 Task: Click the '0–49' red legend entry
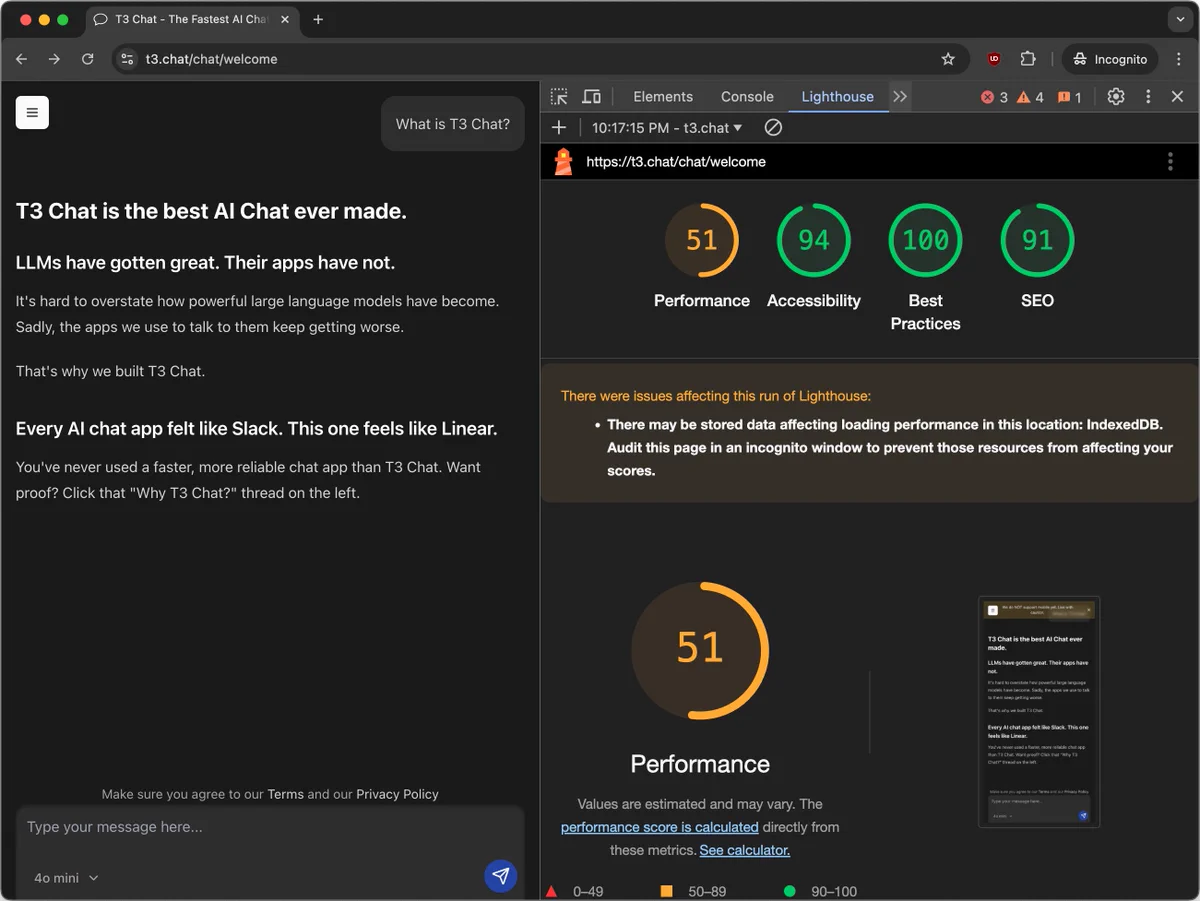pyautogui.click(x=575, y=891)
